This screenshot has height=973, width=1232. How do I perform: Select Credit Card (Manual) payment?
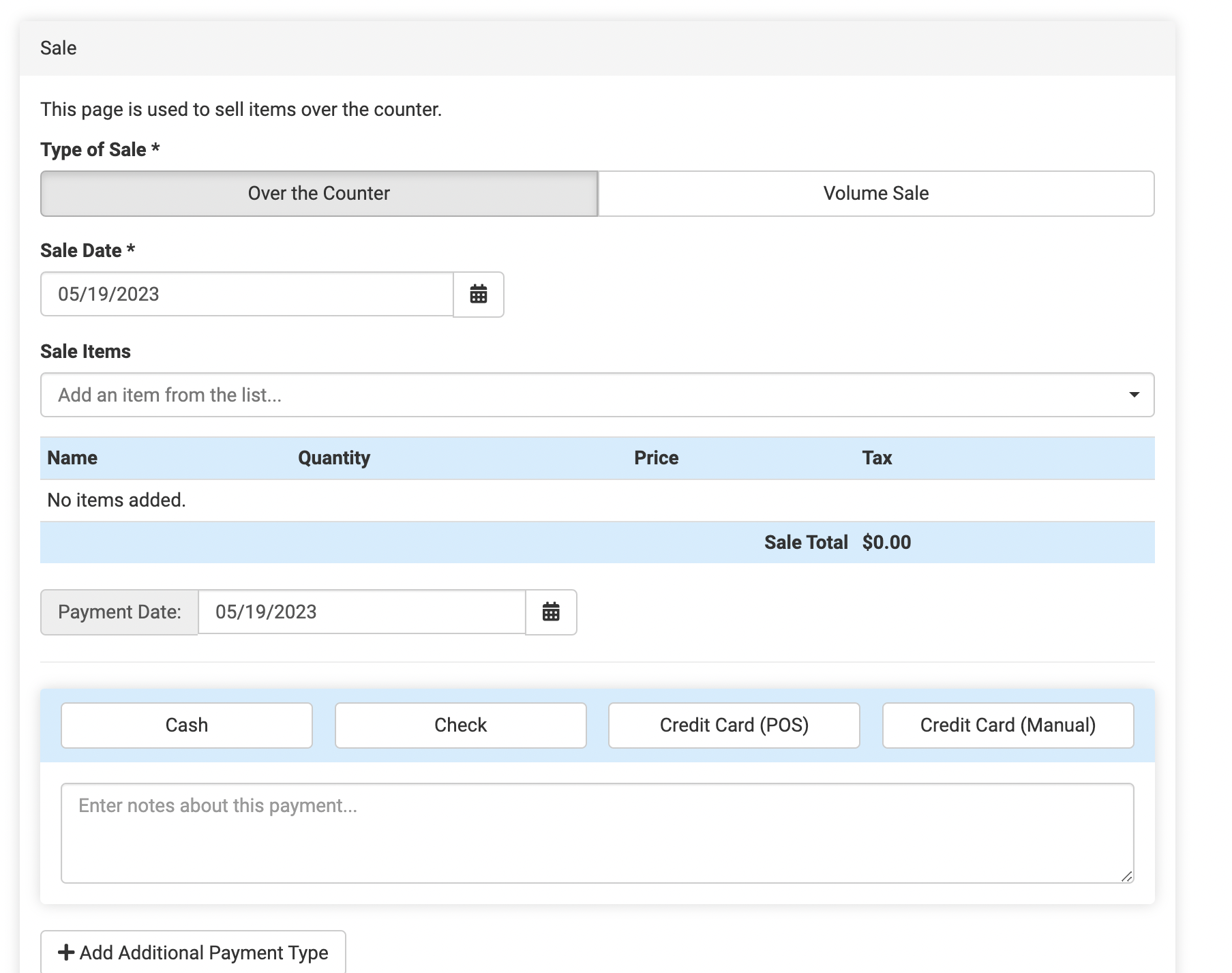pos(1007,725)
